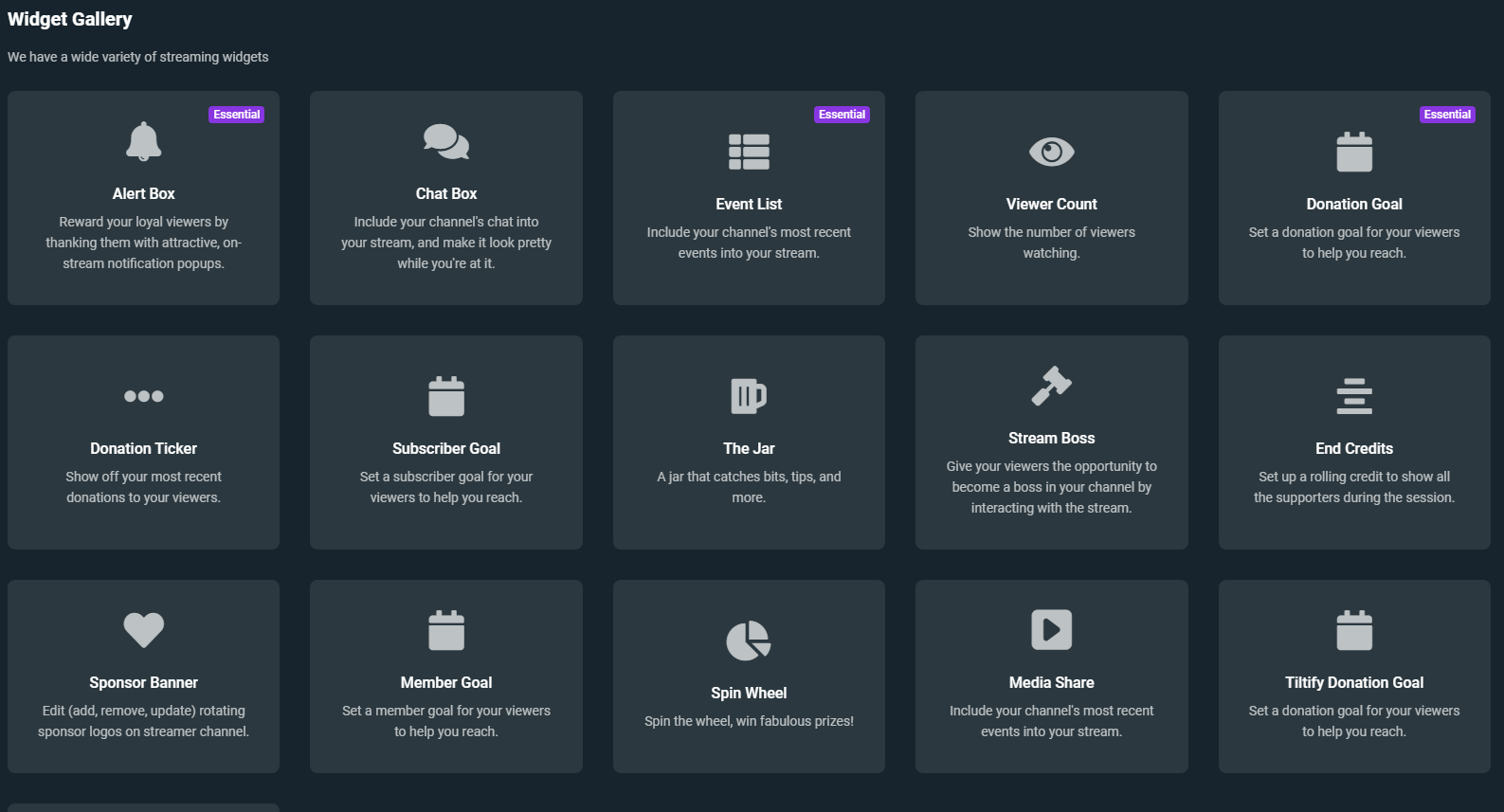Click 'We have a wide variety of streaming widgets'
1504x812 pixels.
[137, 57]
